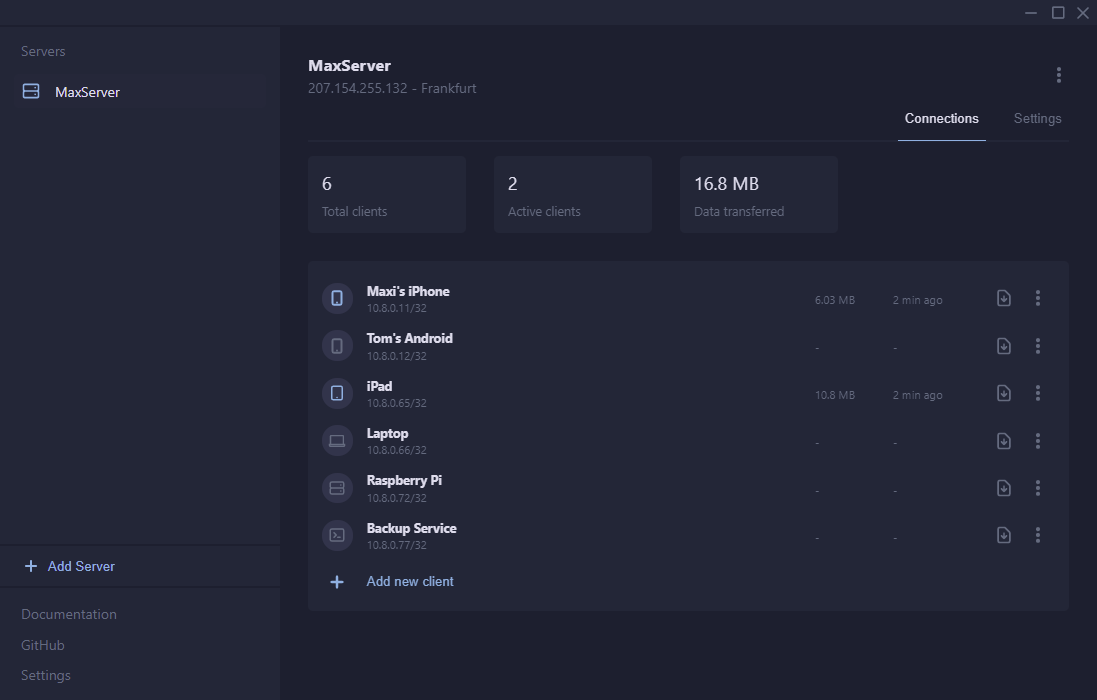Click the Laptop device icon
This screenshot has height=700, width=1097.
[x=337, y=440]
